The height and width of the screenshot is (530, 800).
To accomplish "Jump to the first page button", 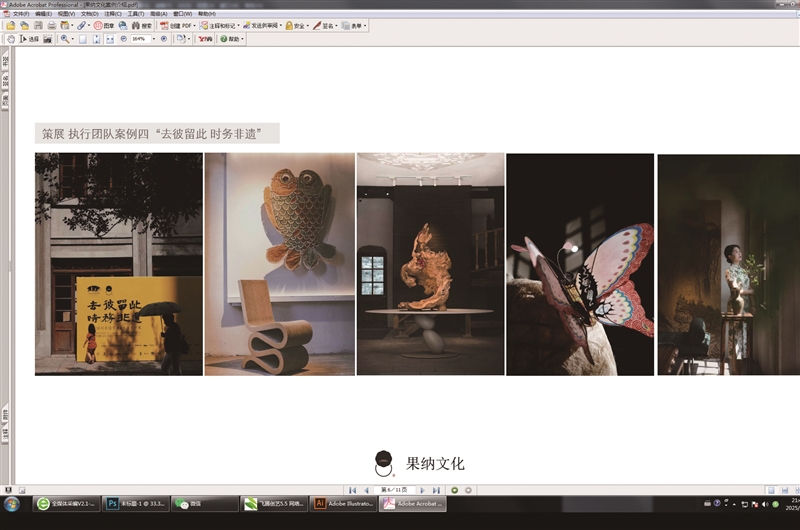I will (x=351, y=490).
